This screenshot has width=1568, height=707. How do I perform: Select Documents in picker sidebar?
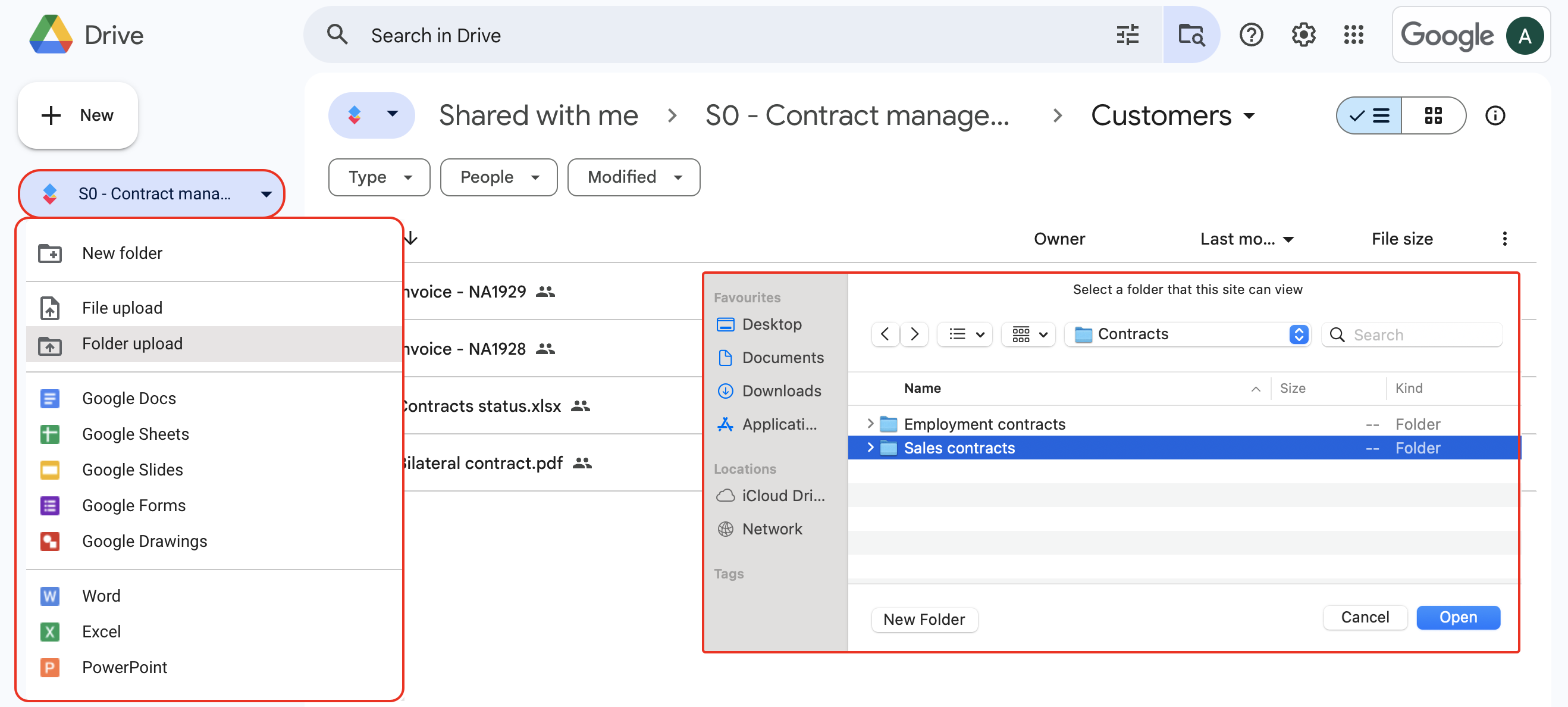click(772, 358)
